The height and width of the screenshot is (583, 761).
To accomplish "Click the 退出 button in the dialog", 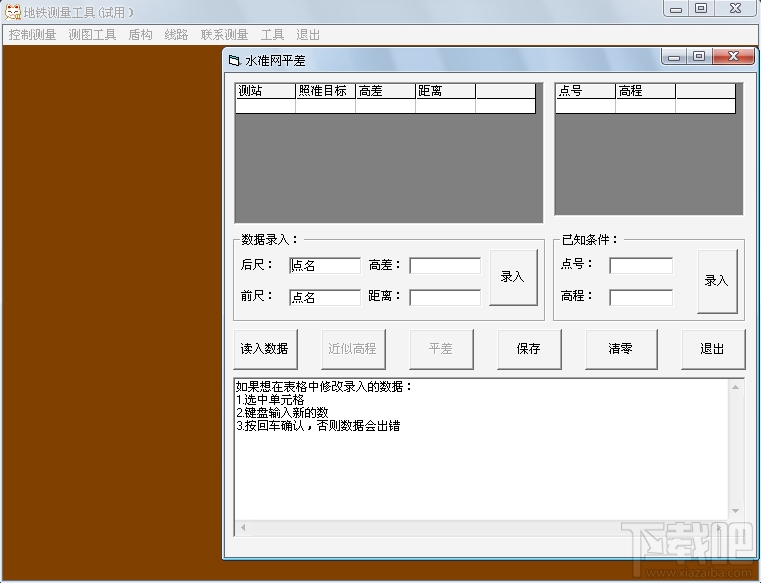I will tap(712, 349).
